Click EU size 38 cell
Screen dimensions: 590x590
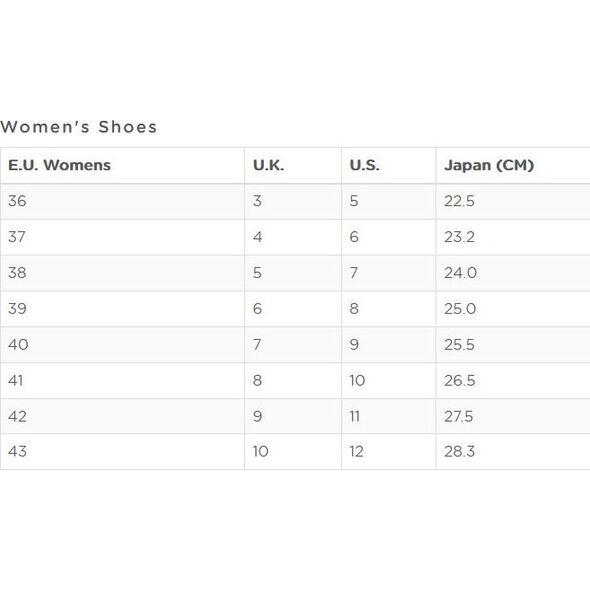[x=122, y=273]
